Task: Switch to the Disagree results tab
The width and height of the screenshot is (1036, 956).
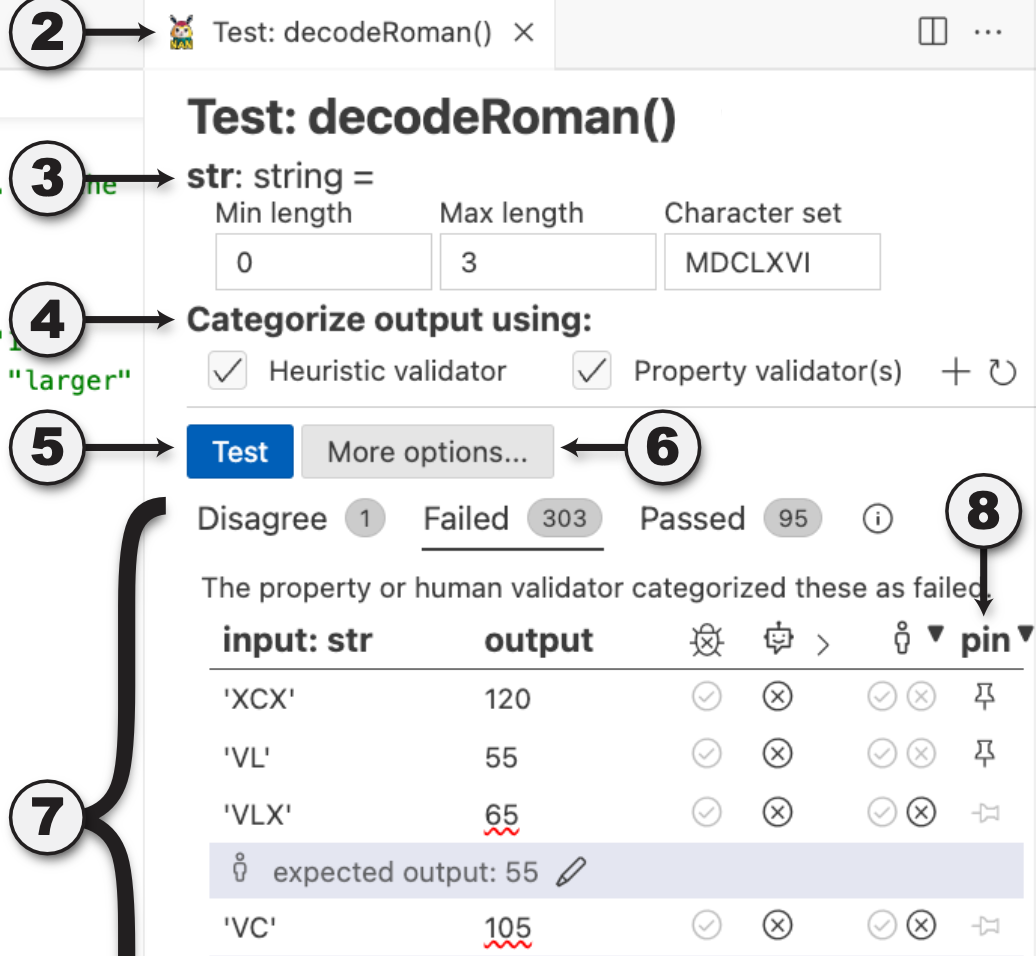Action: point(291,519)
